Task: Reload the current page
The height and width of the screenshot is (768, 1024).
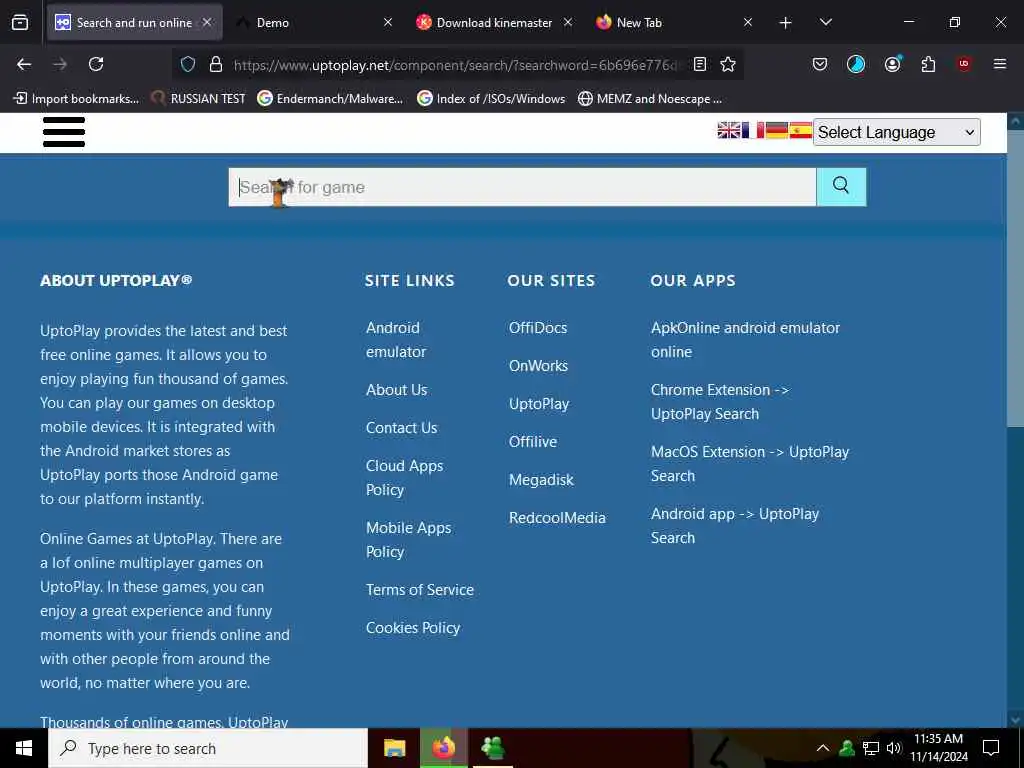Action: [96, 64]
